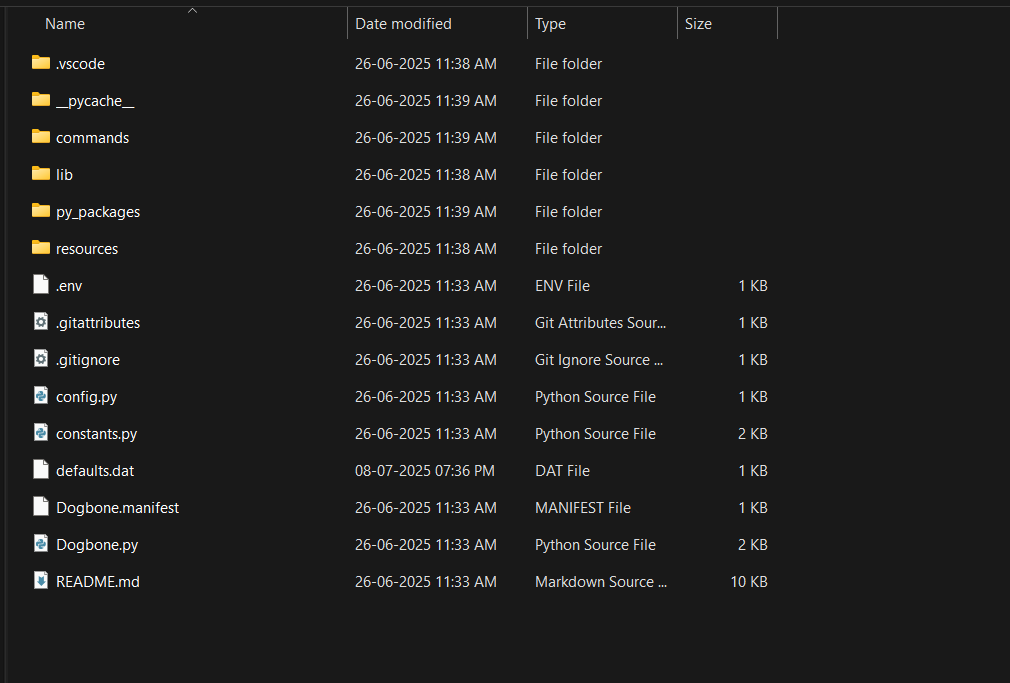1010x683 pixels.
Task: Select the lib folder name
Action: [64, 175]
